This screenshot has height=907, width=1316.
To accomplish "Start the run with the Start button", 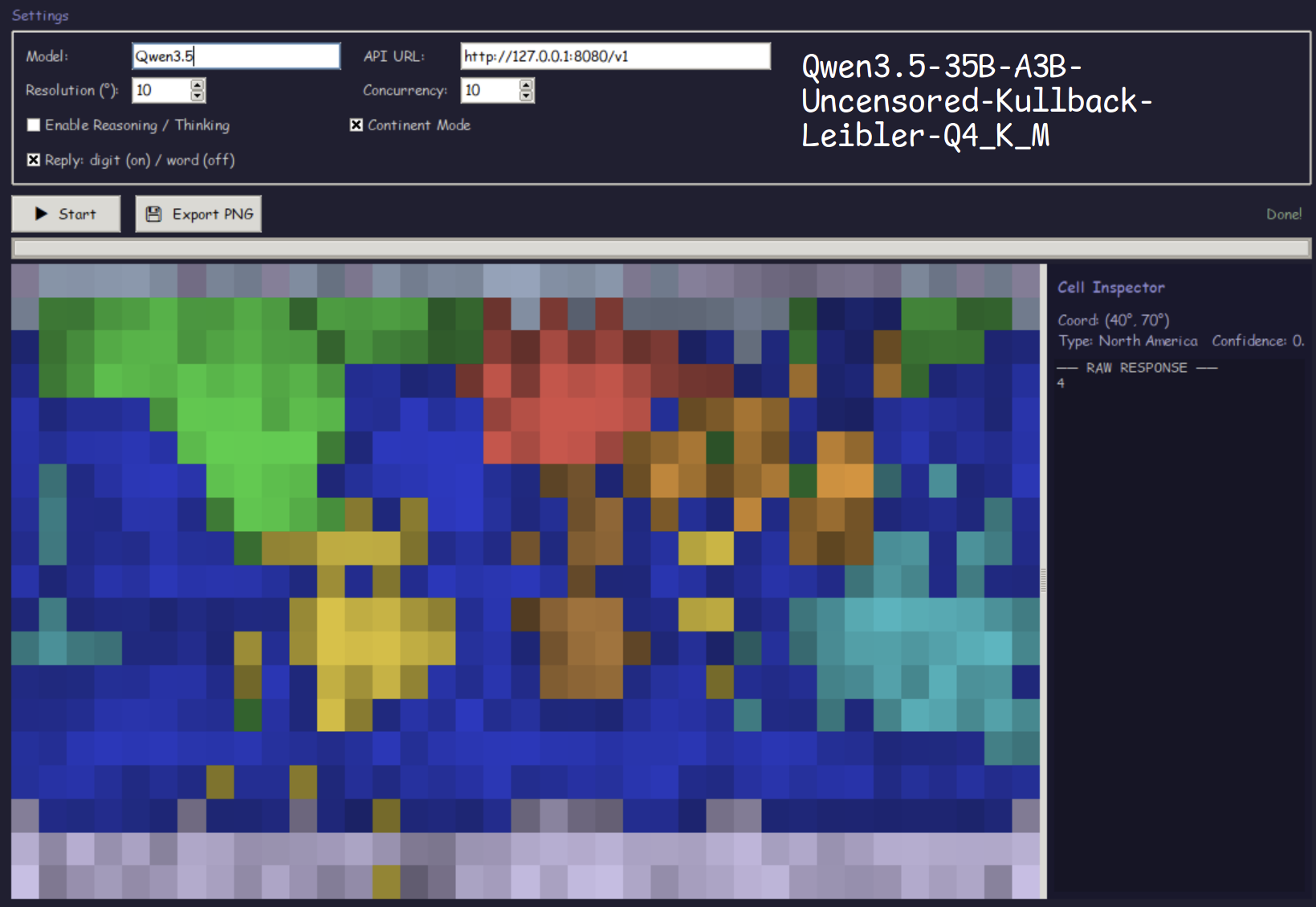I will (x=66, y=214).
